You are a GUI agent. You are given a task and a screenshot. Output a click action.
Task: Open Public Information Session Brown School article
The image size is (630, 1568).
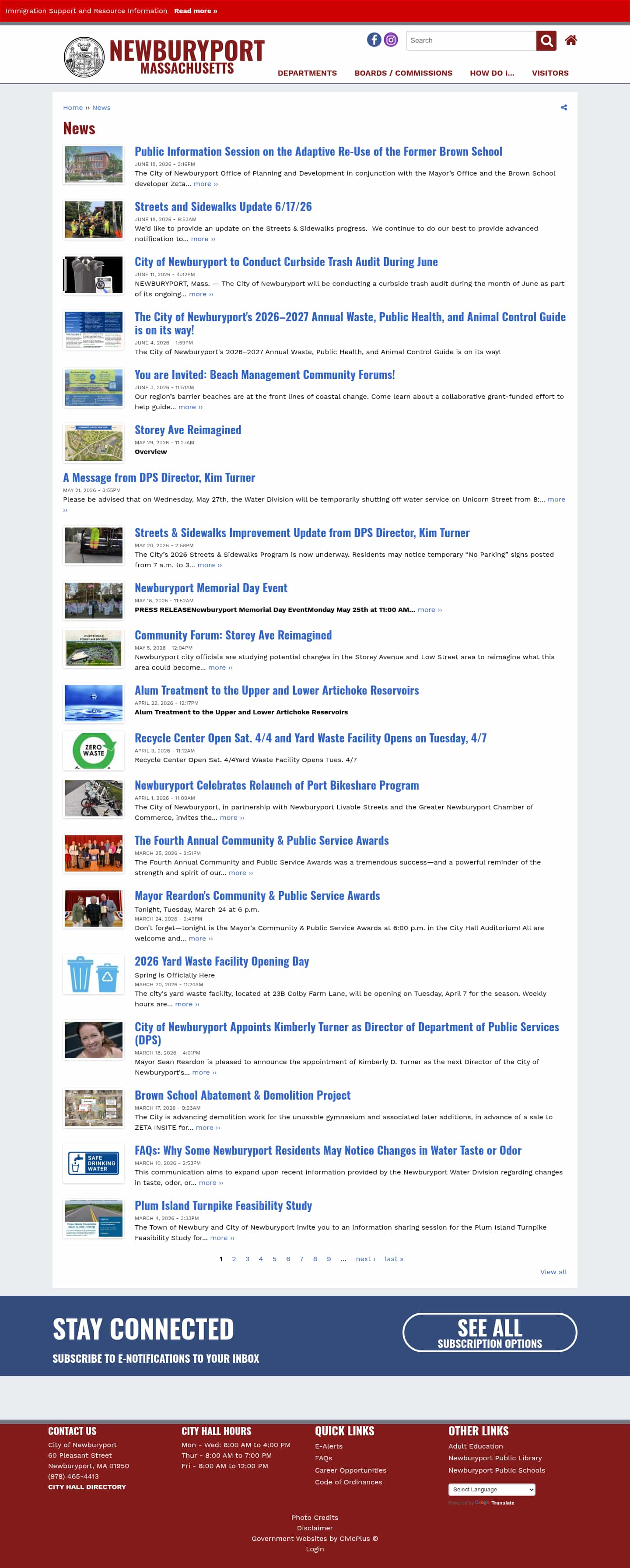click(318, 151)
